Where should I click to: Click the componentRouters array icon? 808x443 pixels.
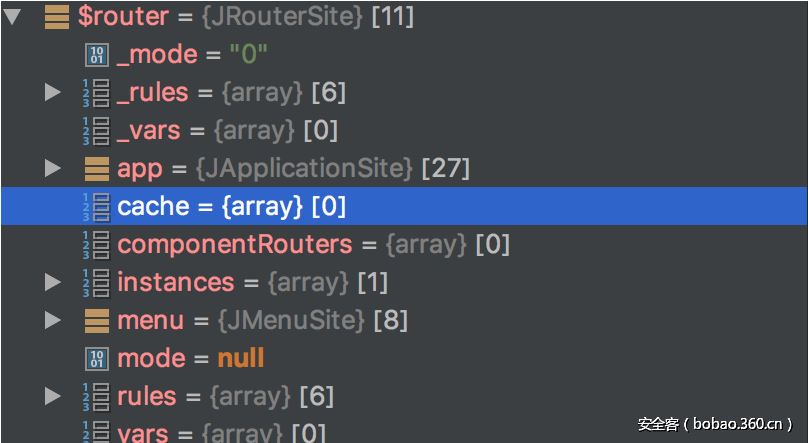click(95, 245)
